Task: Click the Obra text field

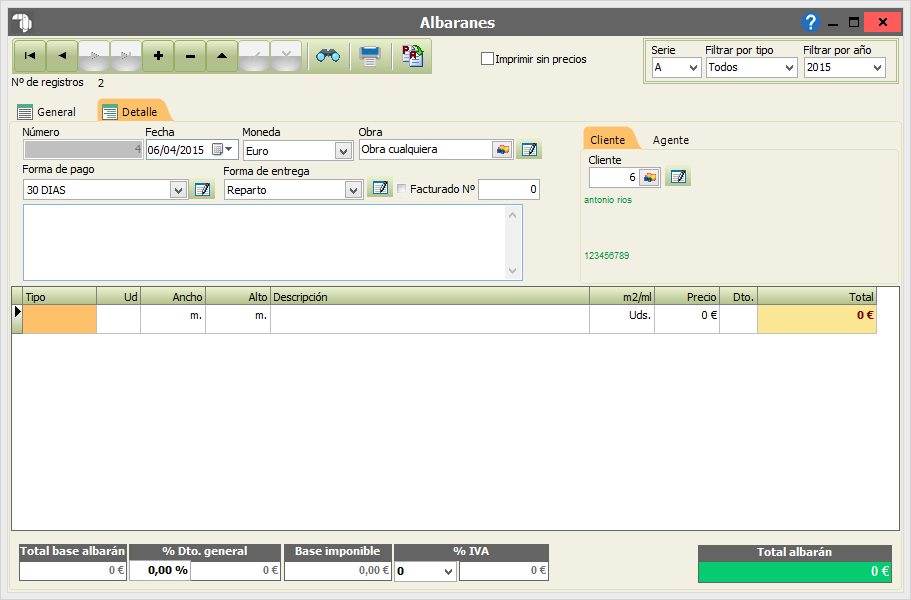Action: (x=426, y=150)
